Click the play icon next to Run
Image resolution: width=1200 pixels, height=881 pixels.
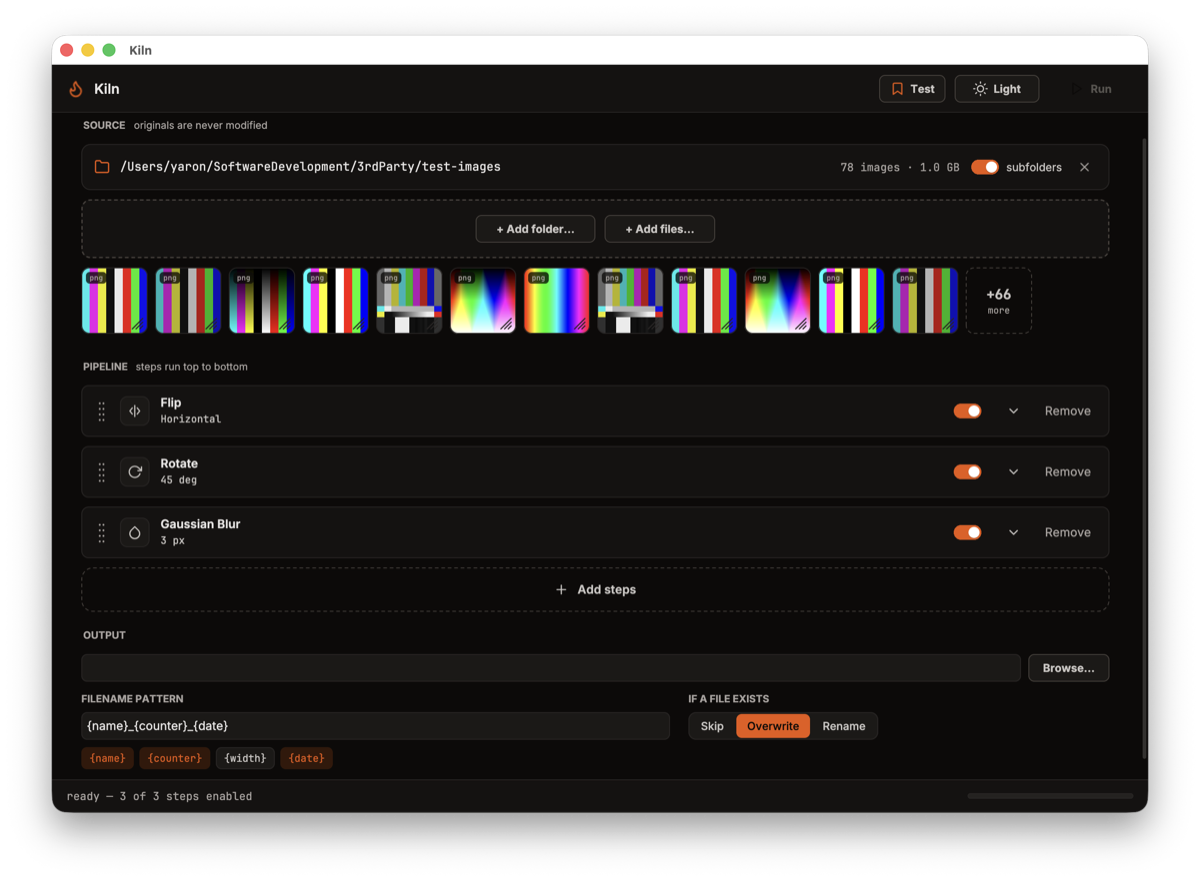(1077, 89)
